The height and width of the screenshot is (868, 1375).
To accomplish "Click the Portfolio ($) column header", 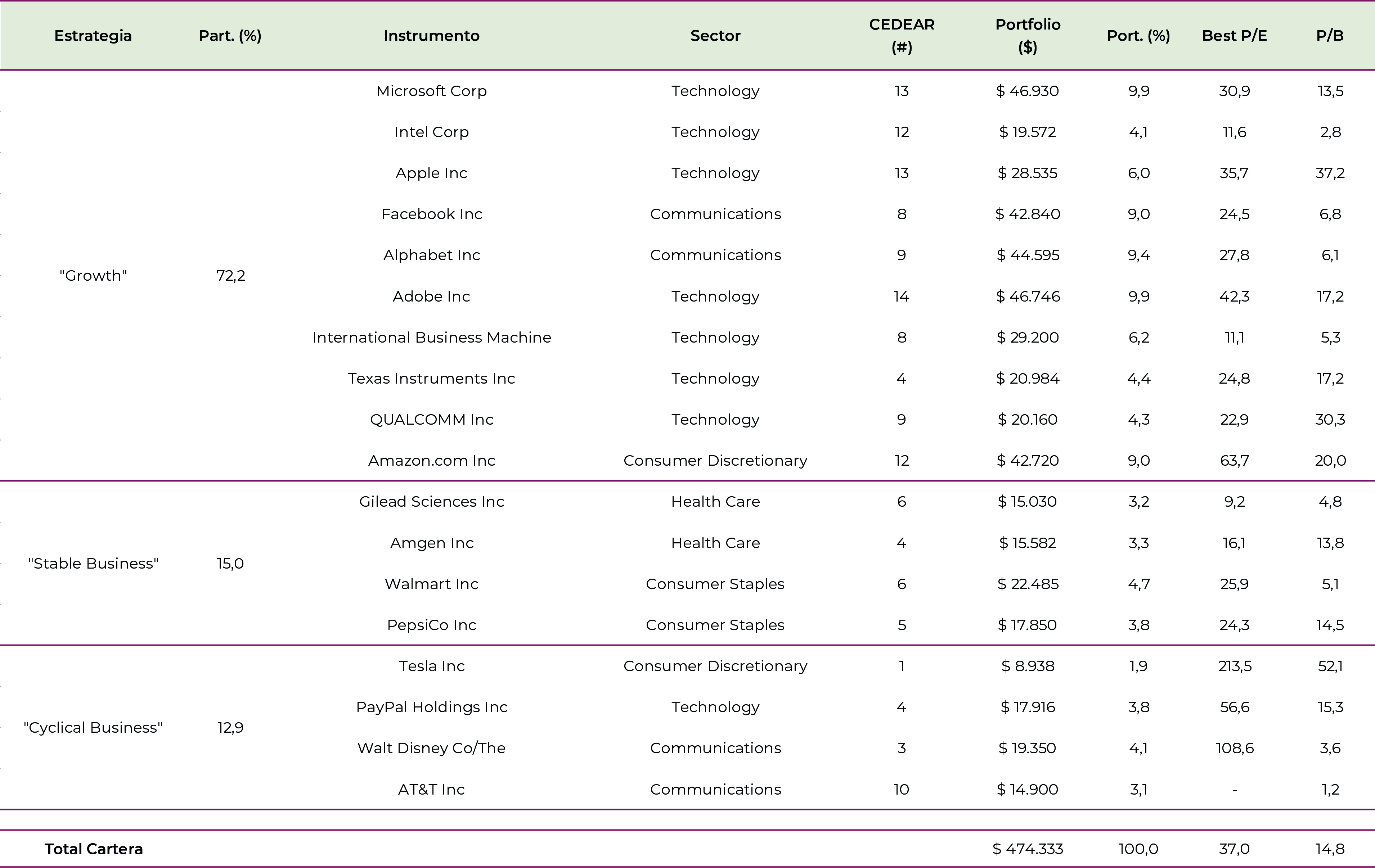I will [x=1027, y=36].
